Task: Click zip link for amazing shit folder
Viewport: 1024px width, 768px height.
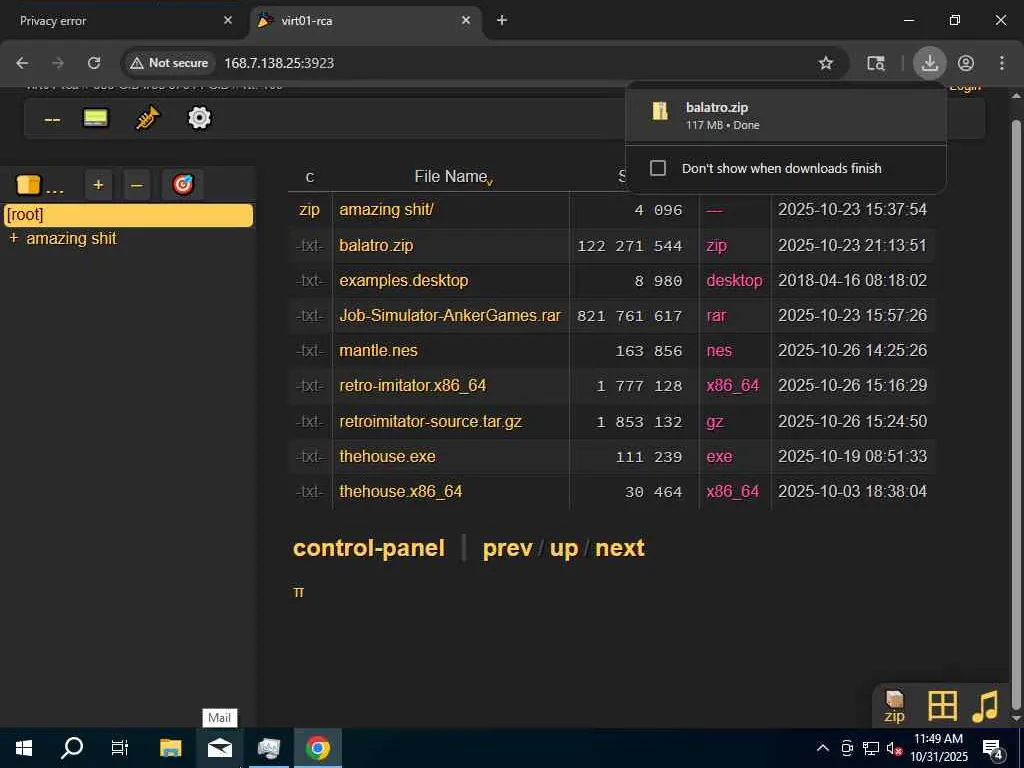Action: click(x=310, y=210)
